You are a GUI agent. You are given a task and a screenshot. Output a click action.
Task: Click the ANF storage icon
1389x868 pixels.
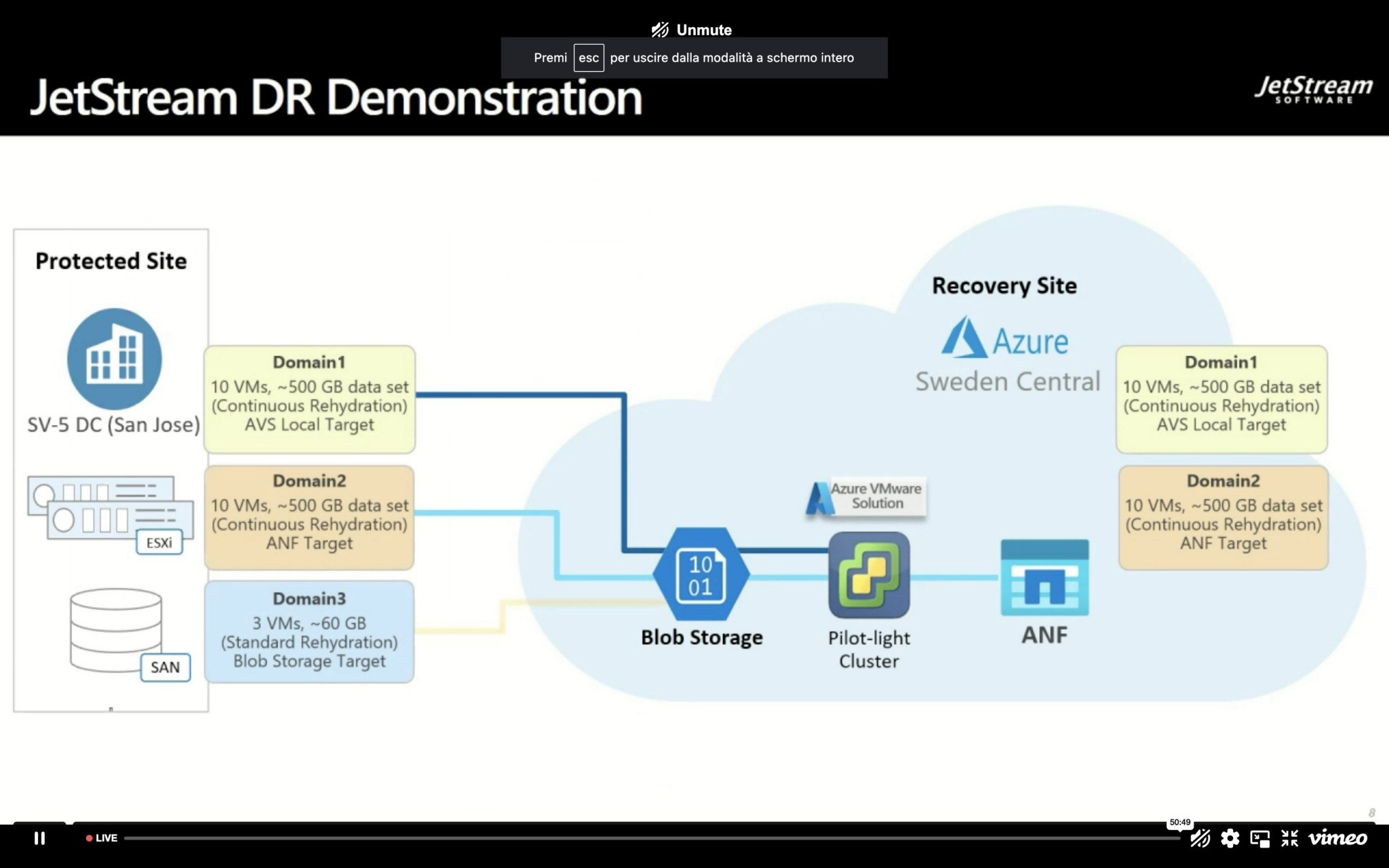coord(1044,578)
